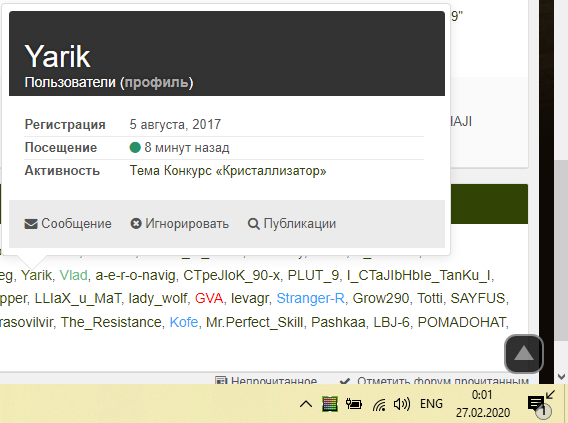568x423 pixels.
Task: Open the red GVA user link
Action: (x=209, y=298)
